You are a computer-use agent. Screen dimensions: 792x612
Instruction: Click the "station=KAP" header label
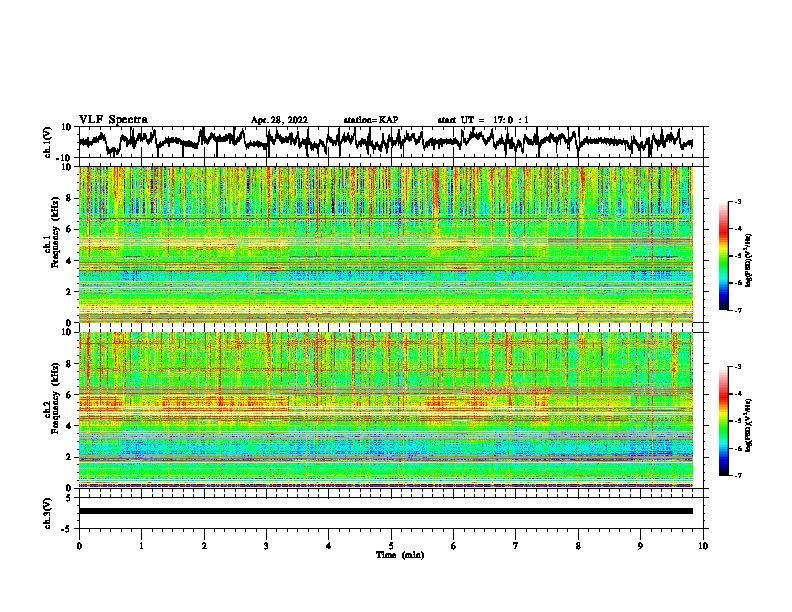pyautogui.click(x=371, y=120)
